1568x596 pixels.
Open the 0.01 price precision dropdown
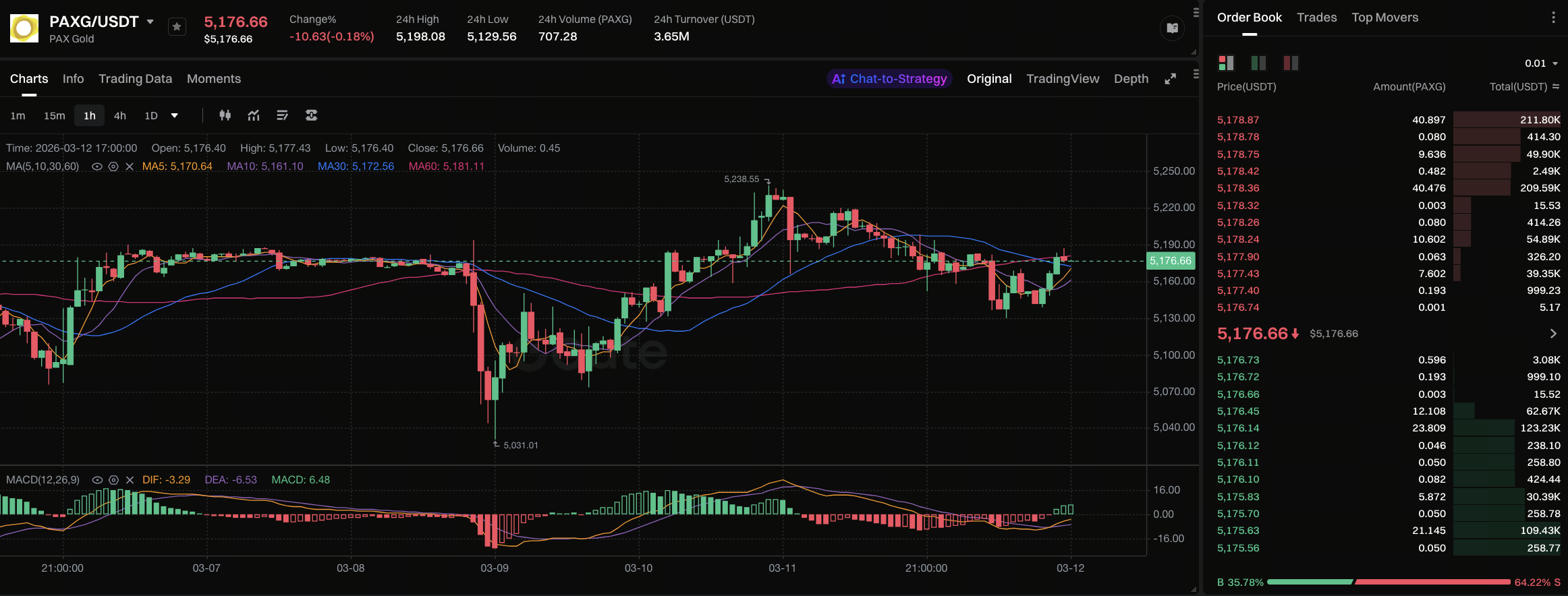tap(1542, 63)
